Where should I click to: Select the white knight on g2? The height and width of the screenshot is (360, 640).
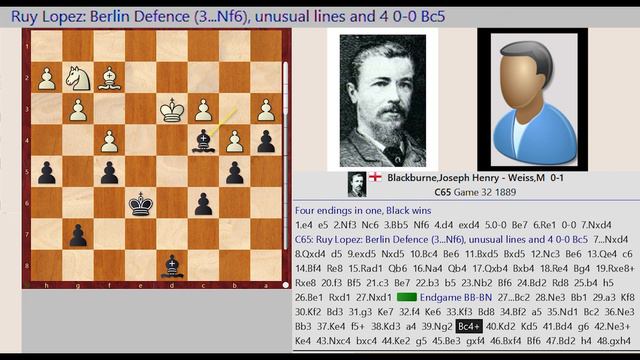coord(78,78)
